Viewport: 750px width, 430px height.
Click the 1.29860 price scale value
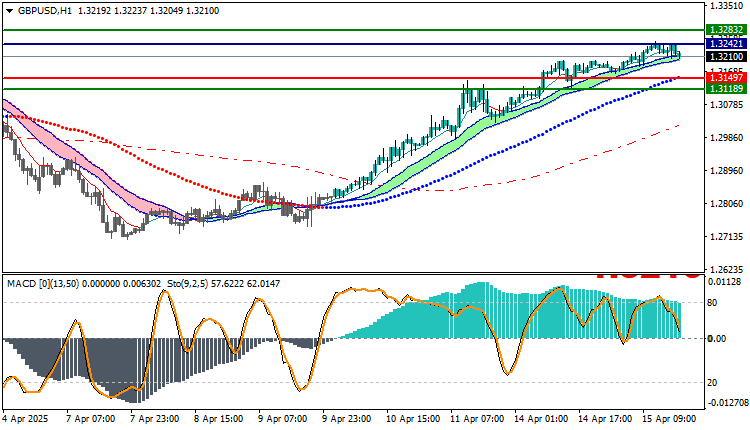tap(727, 137)
